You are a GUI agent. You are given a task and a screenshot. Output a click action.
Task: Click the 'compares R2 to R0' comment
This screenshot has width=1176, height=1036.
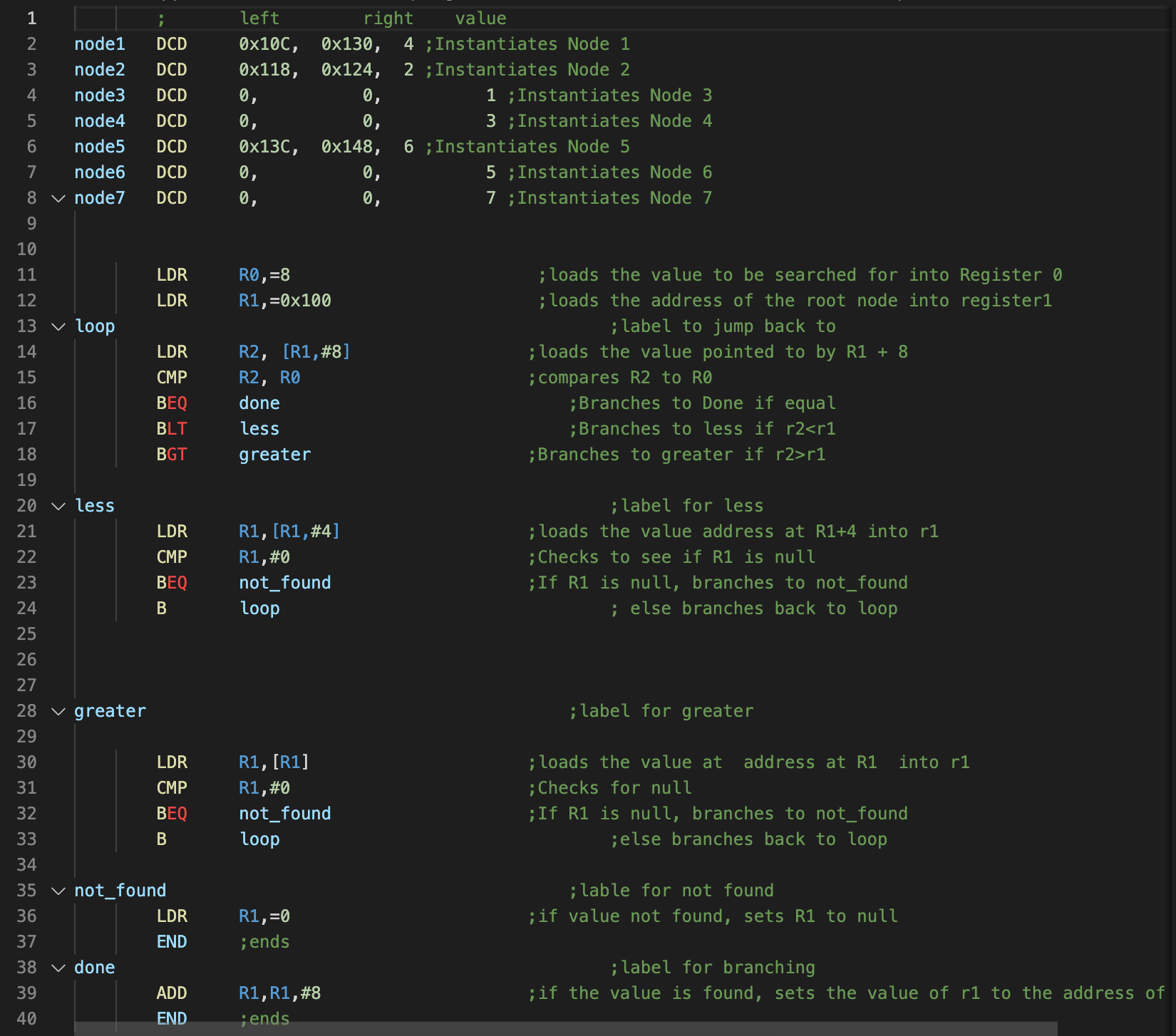[620, 378]
